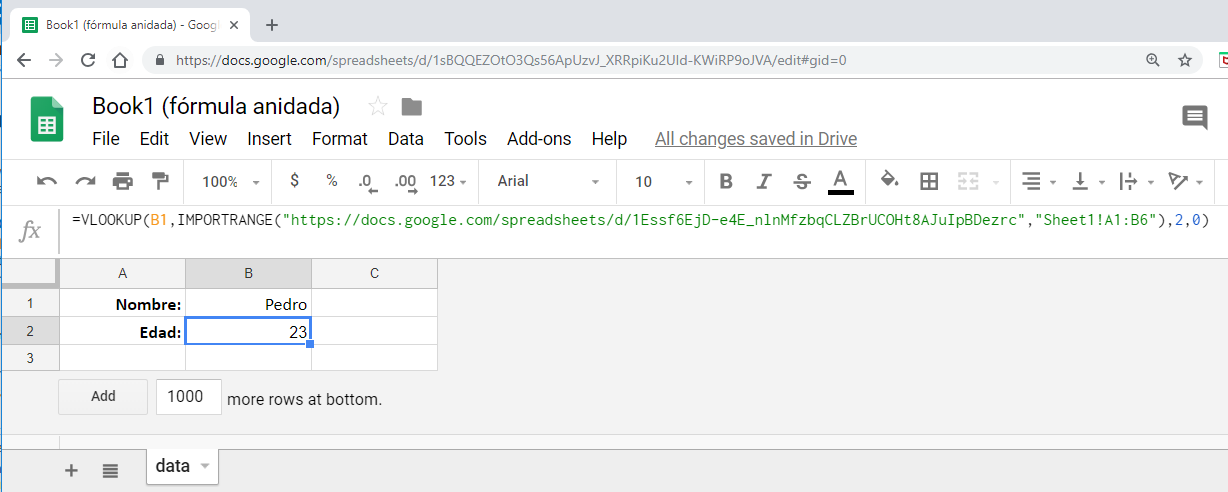Click the undo arrow icon

(x=47, y=181)
